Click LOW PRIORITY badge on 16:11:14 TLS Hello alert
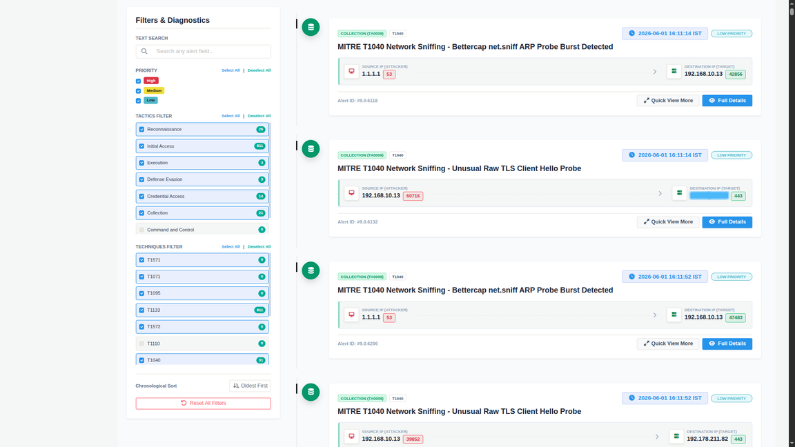Image resolution: width=795 pixels, height=448 pixels. tap(732, 155)
